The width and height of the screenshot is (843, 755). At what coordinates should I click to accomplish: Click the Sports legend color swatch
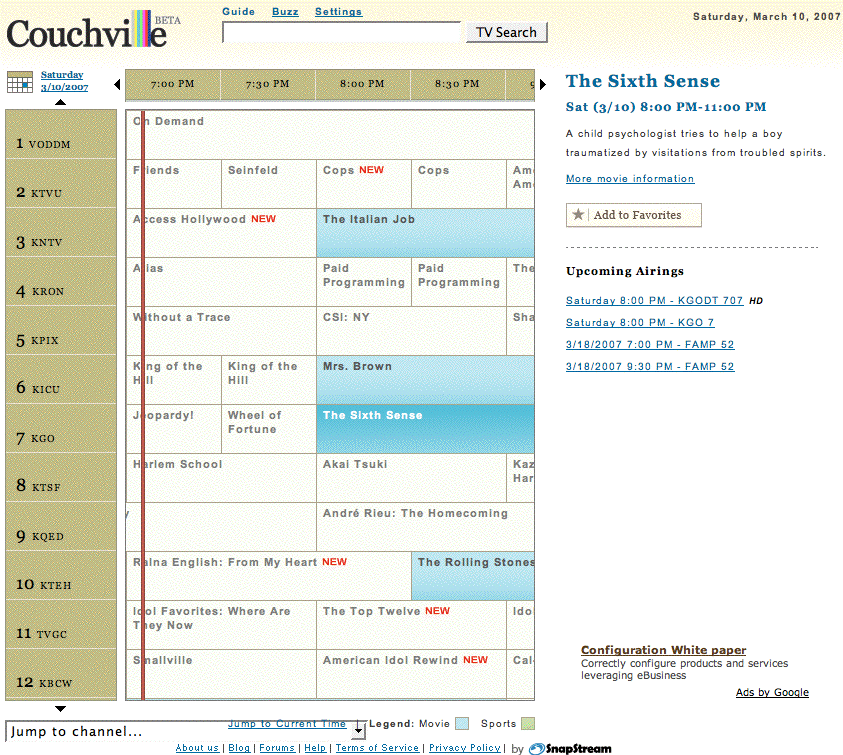pos(529,724)
